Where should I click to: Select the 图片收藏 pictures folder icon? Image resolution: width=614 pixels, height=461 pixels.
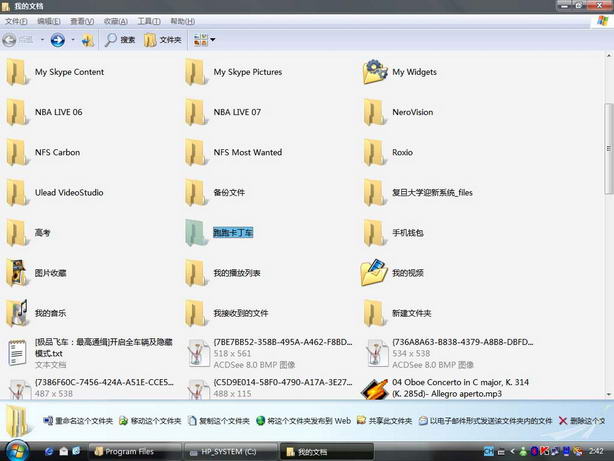18,272
